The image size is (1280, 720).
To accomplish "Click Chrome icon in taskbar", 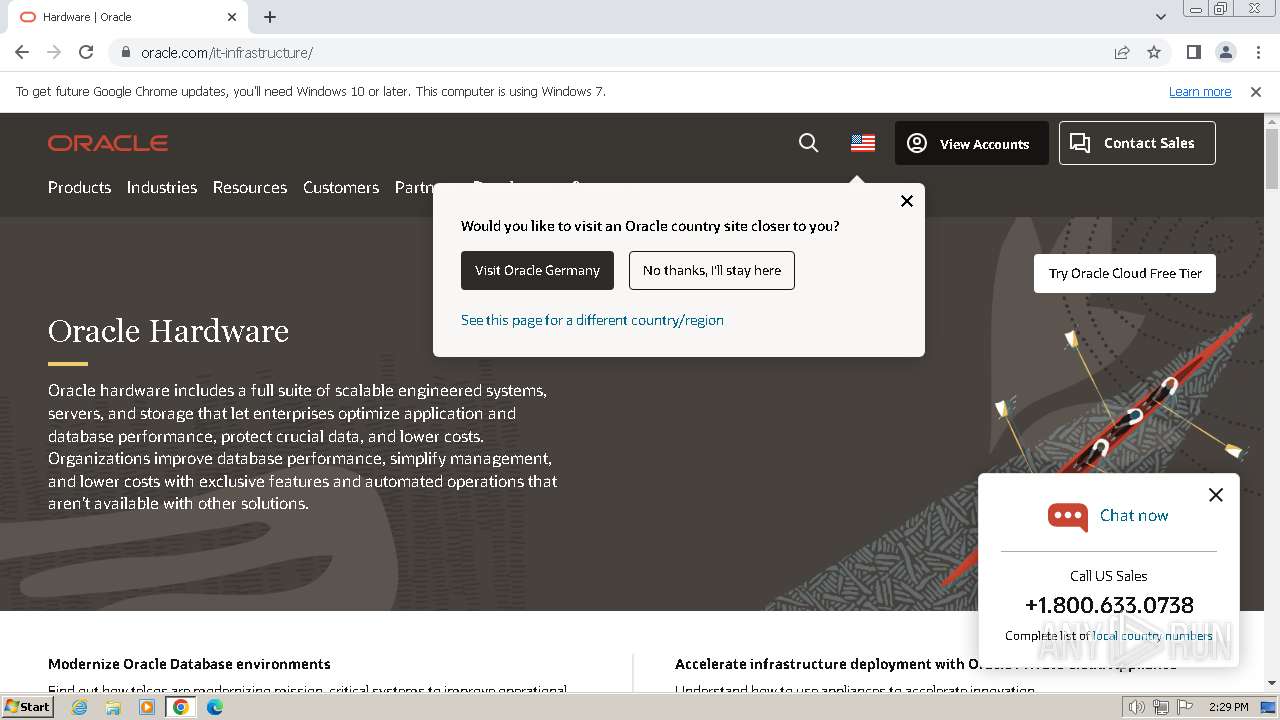I will point(181,707).
